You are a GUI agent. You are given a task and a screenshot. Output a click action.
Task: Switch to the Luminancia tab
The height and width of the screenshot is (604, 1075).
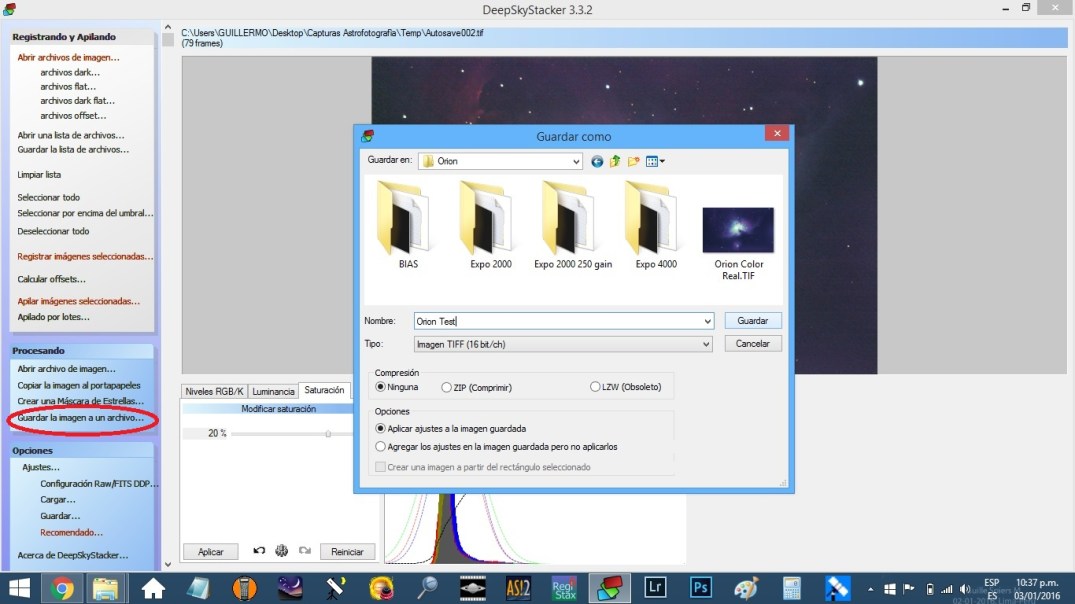click(x=273, y=391)
